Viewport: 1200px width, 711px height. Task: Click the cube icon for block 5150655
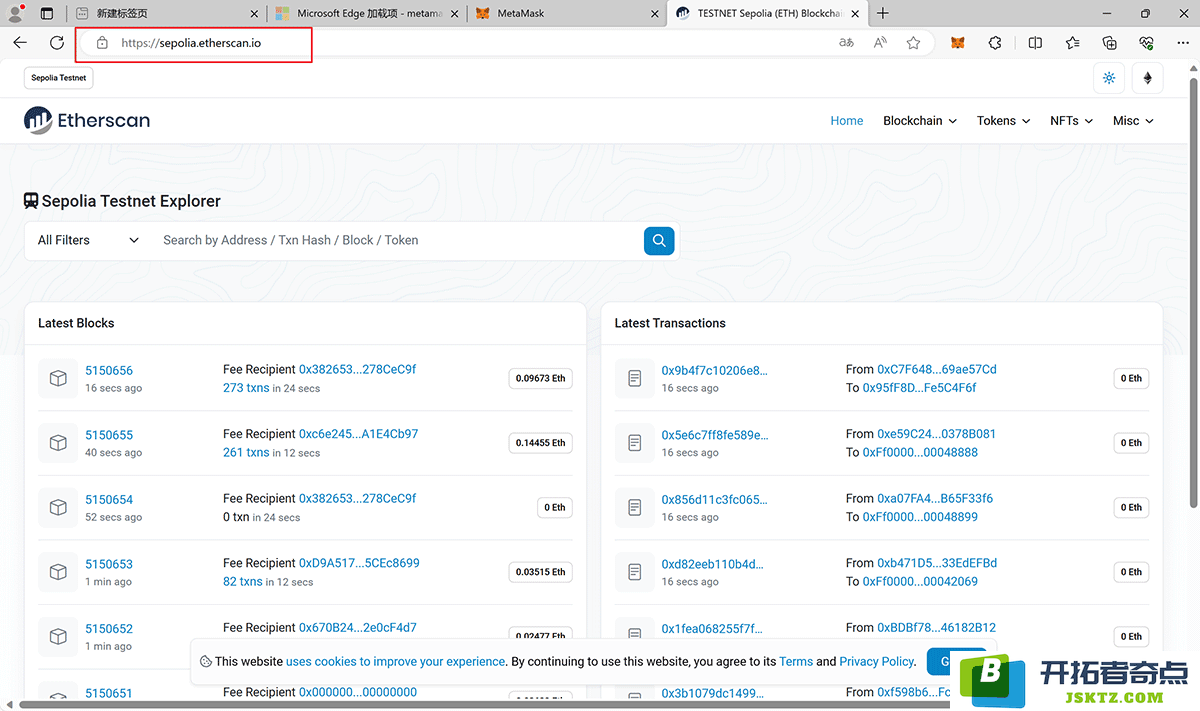click(x=58, y=443)
